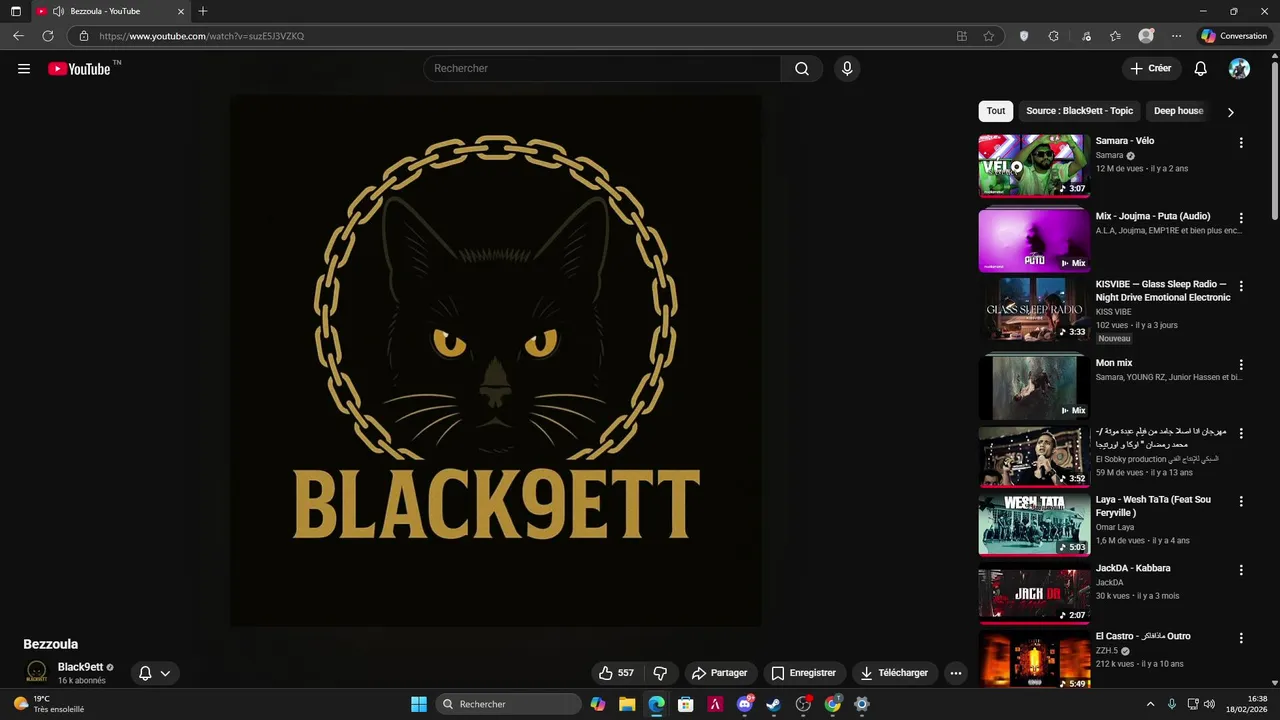Add this page to favorites star
The height and width of the screenshot is (720, 1280).
click(988, 36)
